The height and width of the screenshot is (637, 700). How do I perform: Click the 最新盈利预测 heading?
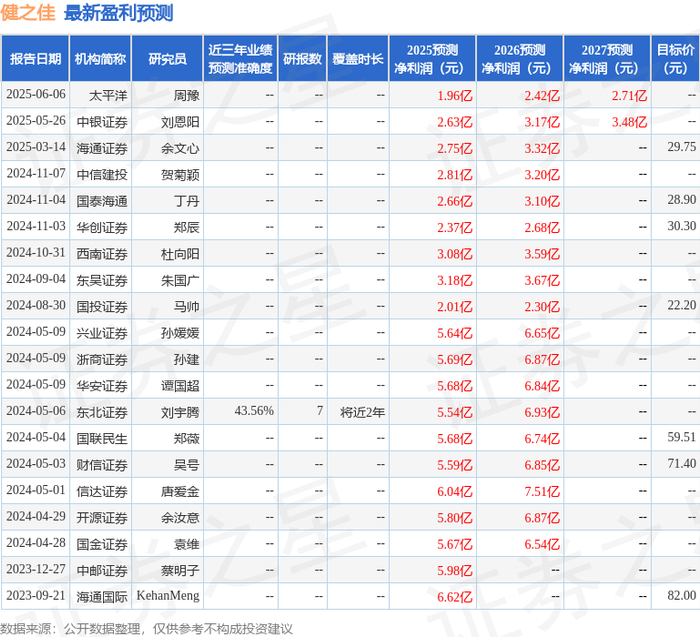pyautogui.click(x=118, y=12)
